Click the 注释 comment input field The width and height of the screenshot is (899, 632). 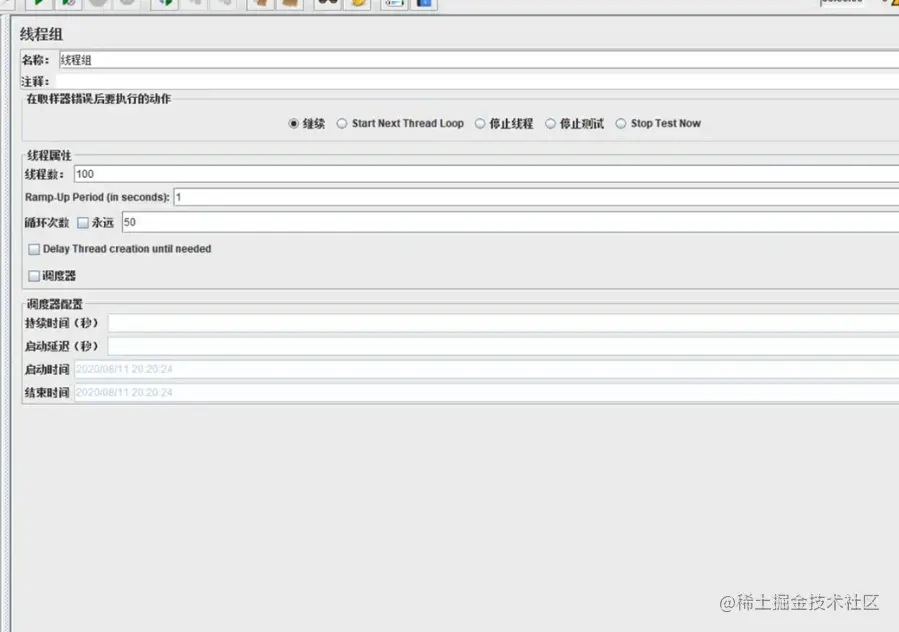tap(477, 81)
